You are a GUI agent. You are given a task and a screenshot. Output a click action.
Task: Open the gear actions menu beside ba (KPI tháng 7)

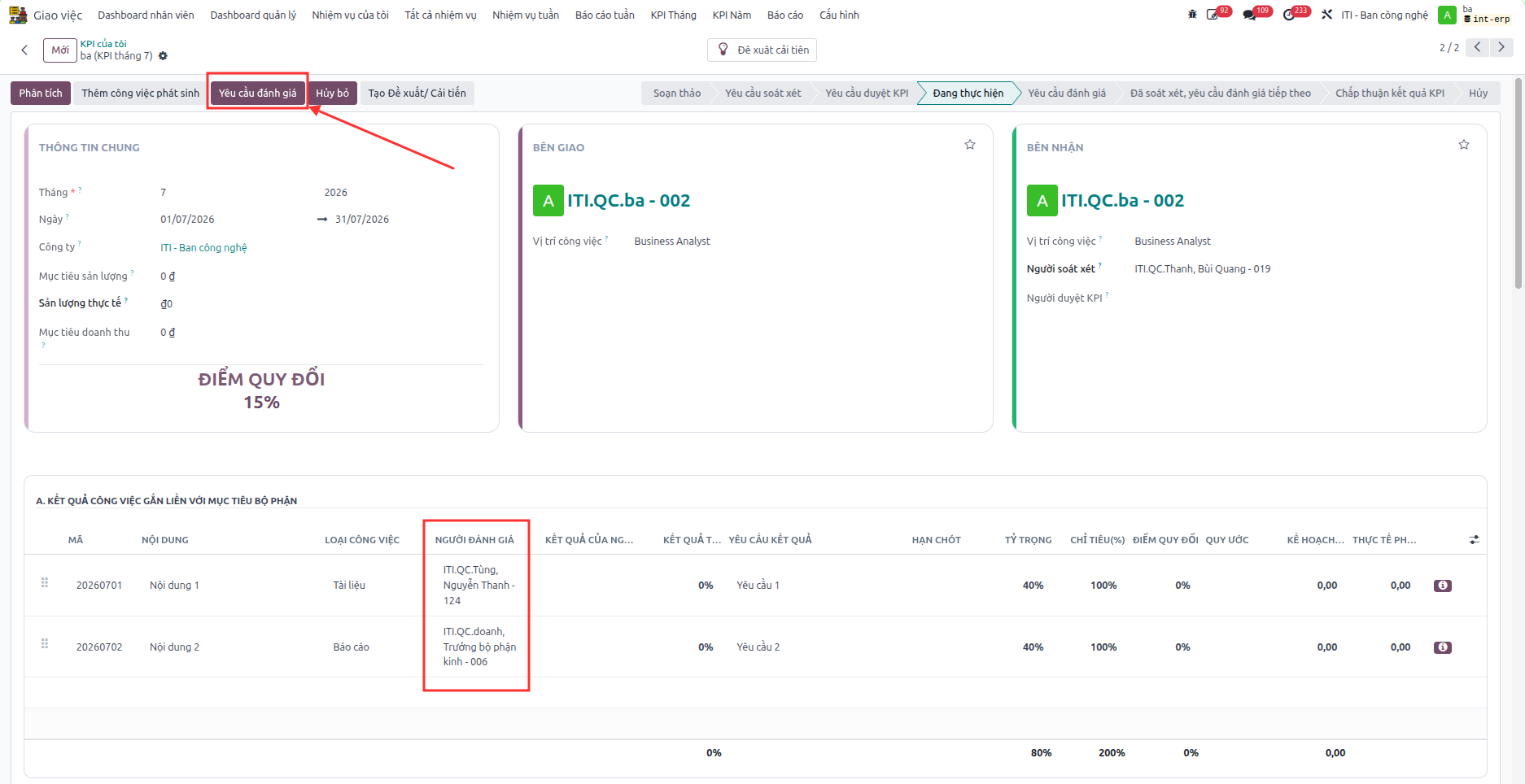pos(163,56)
